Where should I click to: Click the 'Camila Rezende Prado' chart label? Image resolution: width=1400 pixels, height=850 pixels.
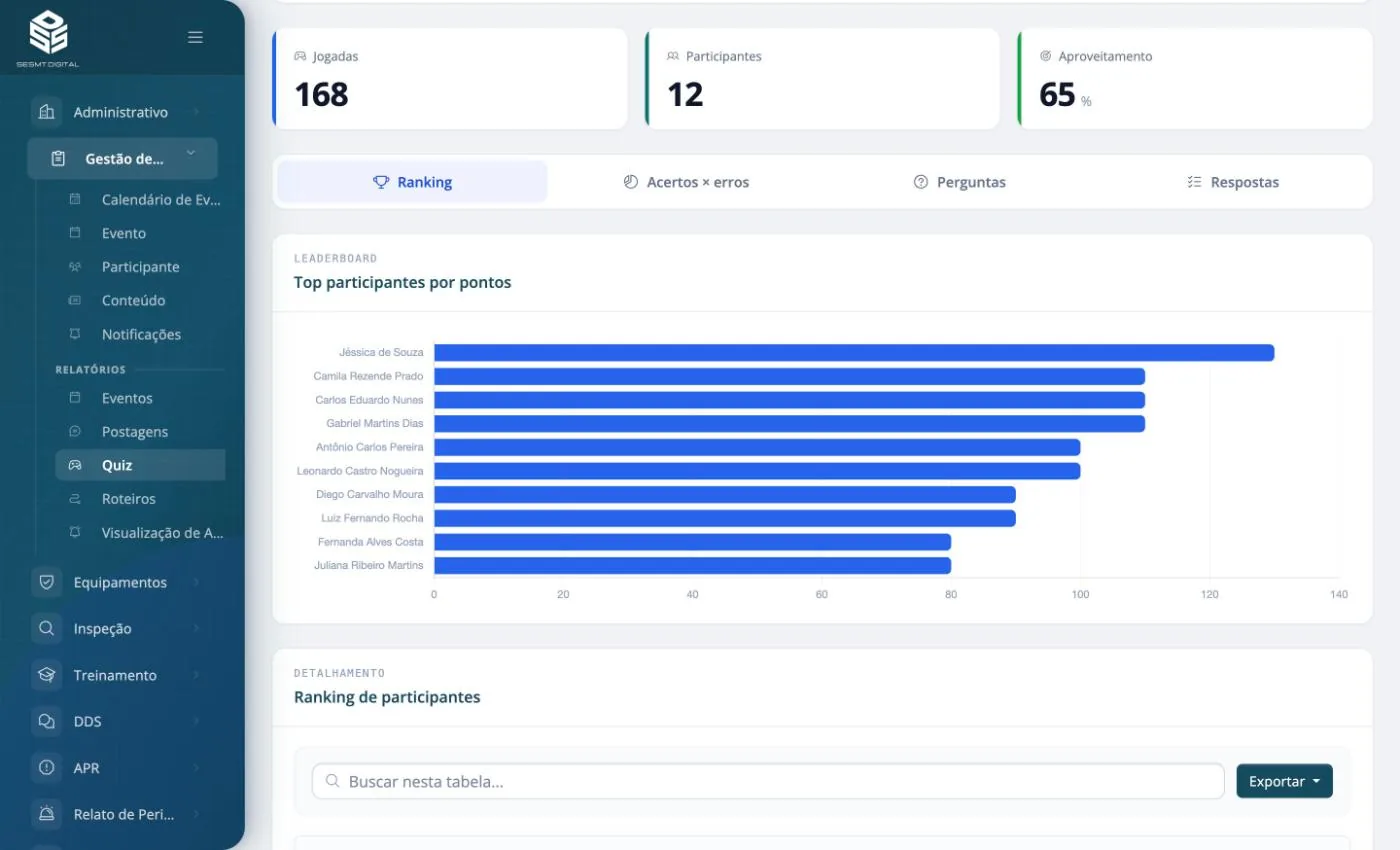coord(368,376)
